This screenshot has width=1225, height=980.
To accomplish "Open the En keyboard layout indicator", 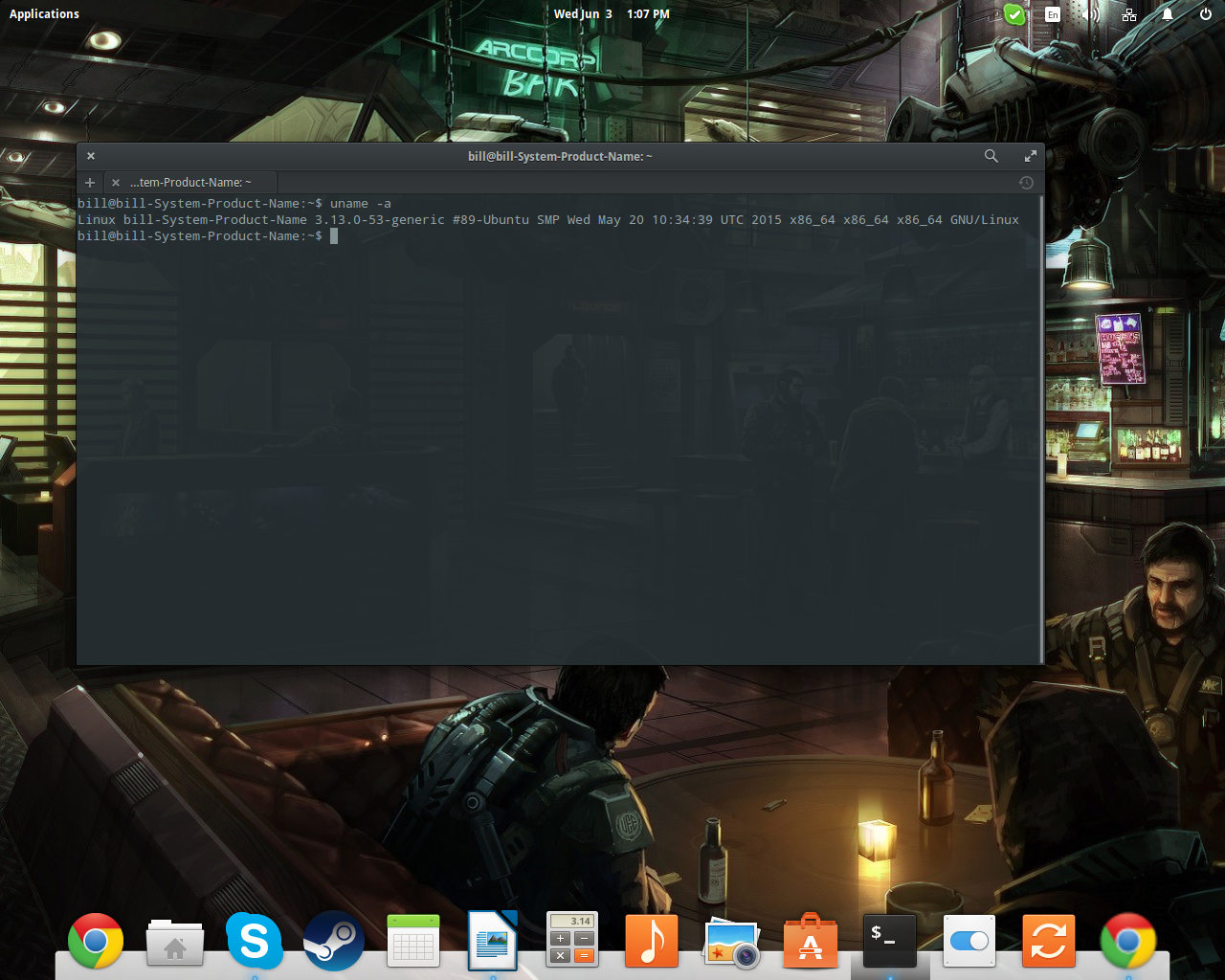I will point(1053,14).
